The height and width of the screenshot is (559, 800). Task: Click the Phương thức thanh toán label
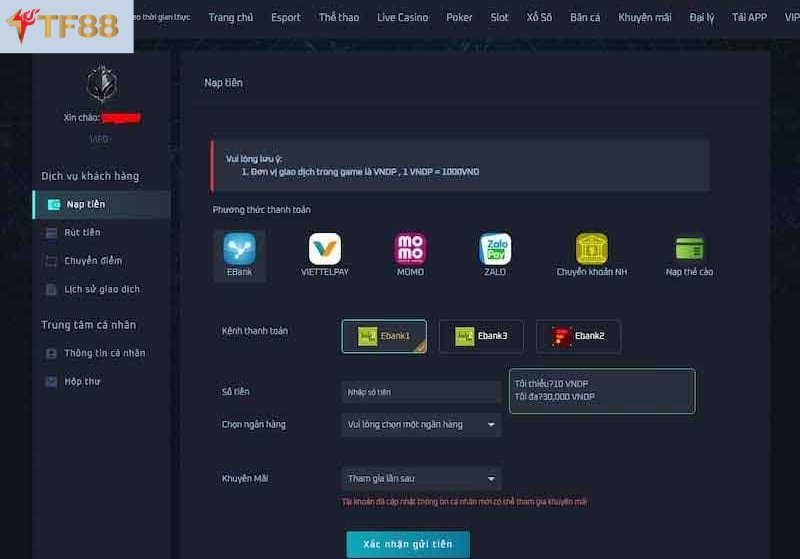pyautogui.click(x=262, y=210)
